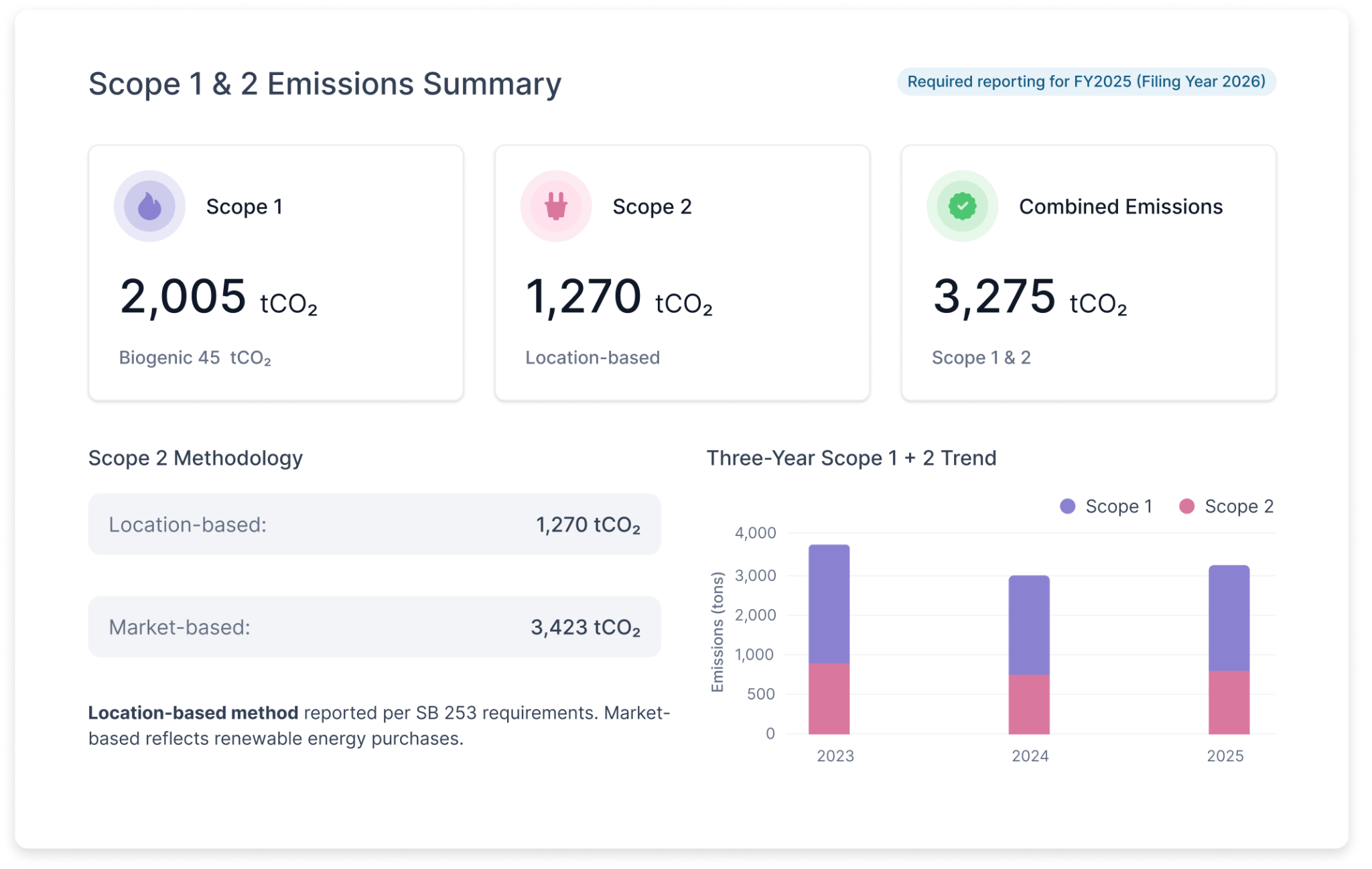Viewport: 1372px width, 869px height.
Task: Select the Location-based methodology row
Action: [x=374, y=525]
